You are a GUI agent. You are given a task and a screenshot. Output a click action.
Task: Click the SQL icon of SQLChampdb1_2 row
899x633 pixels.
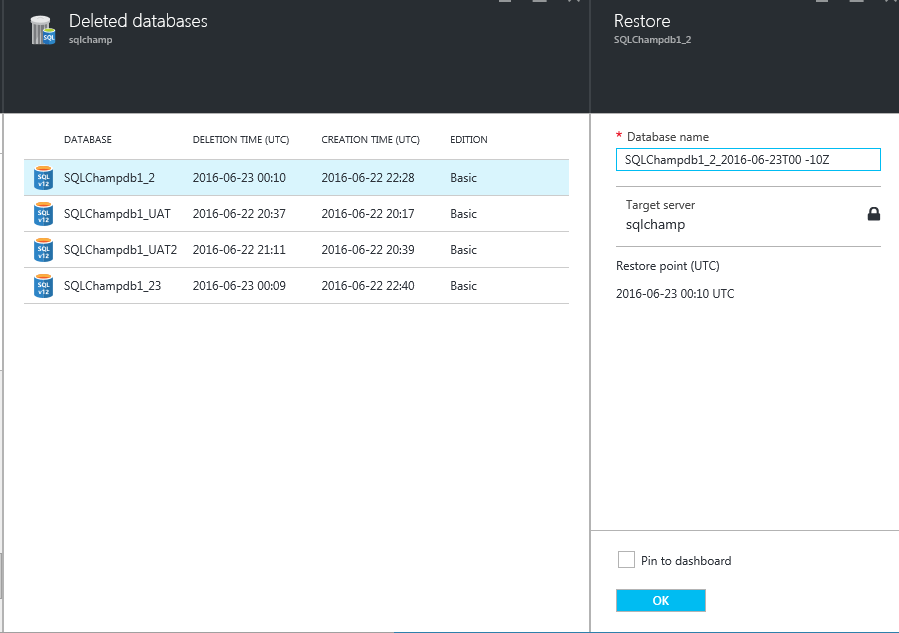tap(44, 178)
